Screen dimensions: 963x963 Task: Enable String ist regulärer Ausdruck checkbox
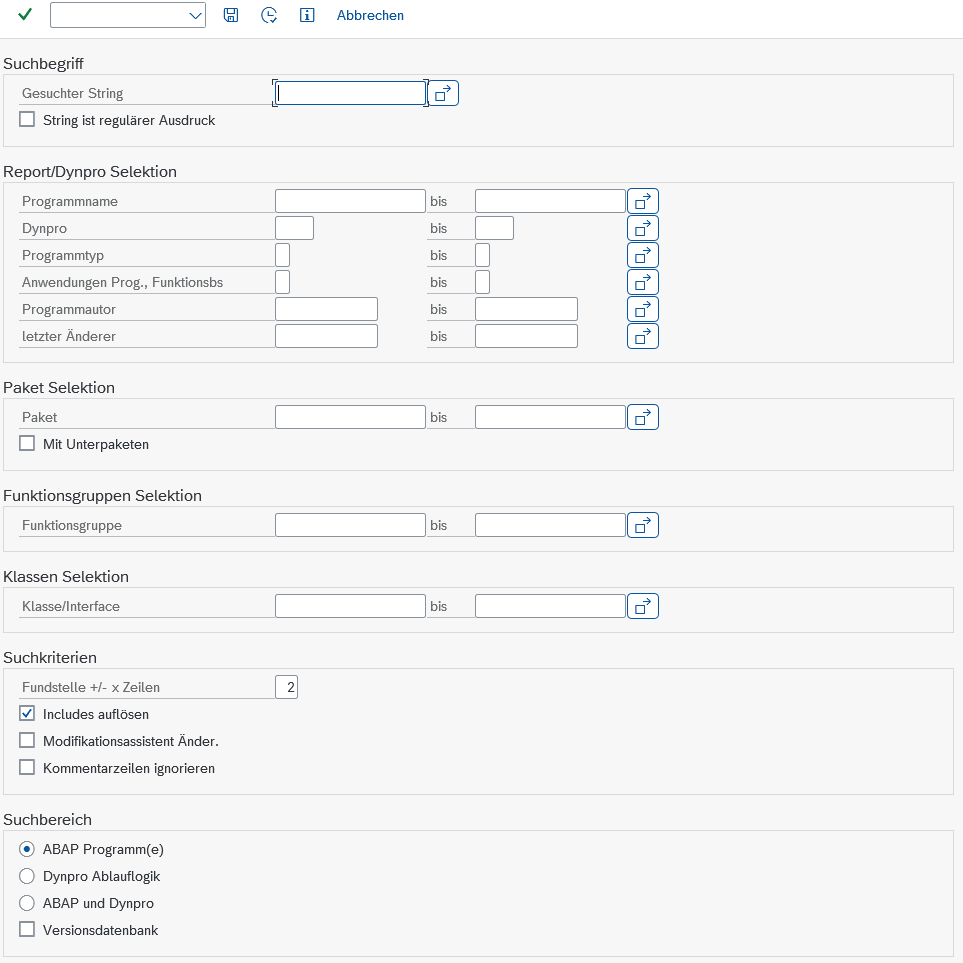27,120
